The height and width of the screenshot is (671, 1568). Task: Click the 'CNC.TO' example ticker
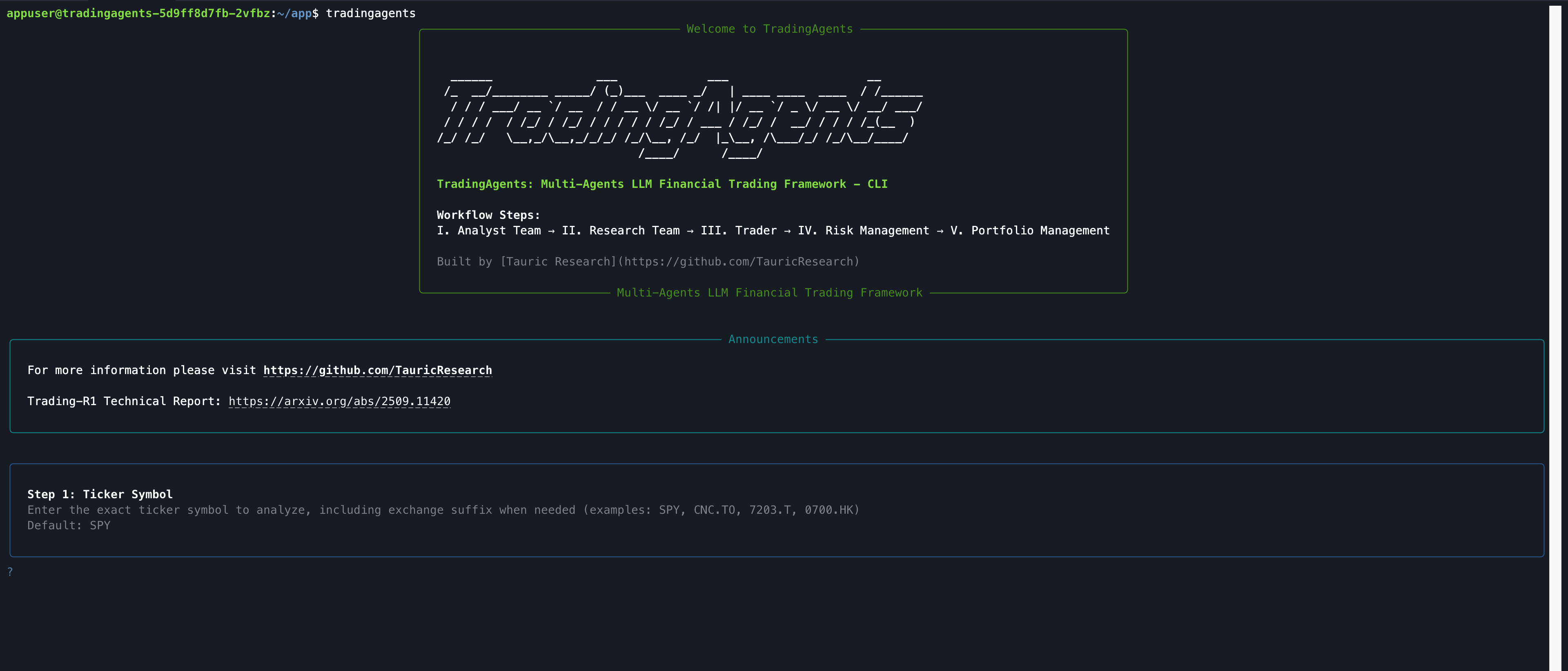tap(714, 510)
